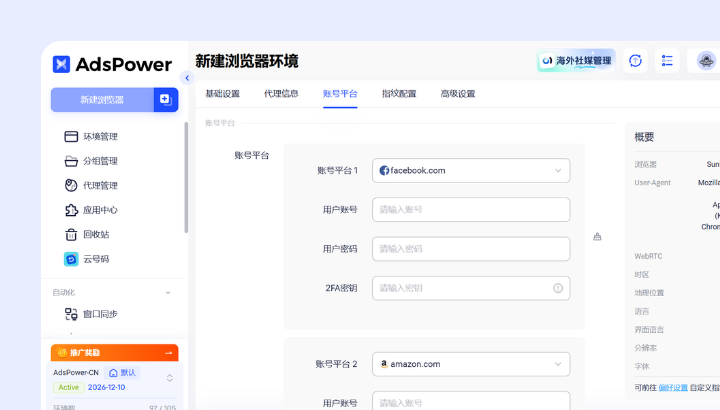Click the 概要 panel heading

[x=644, y=137]
